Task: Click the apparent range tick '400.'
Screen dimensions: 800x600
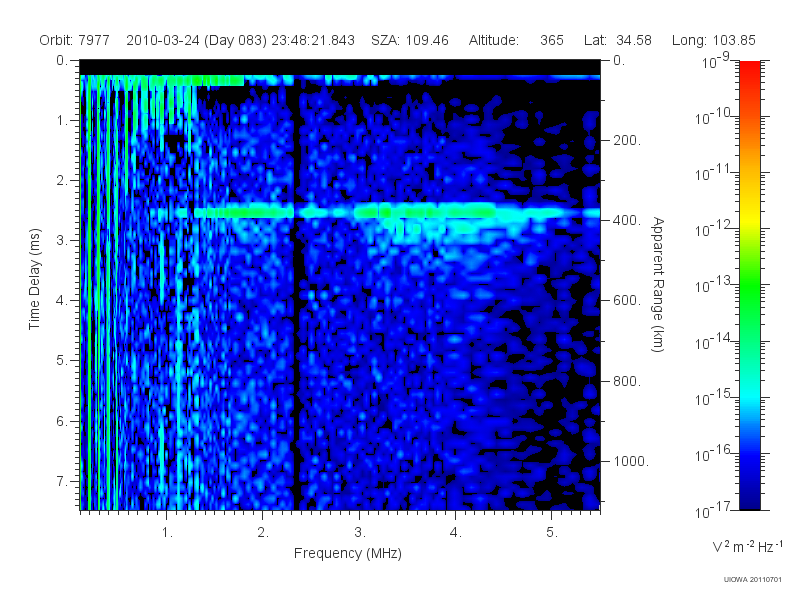Action: [627, 220]
